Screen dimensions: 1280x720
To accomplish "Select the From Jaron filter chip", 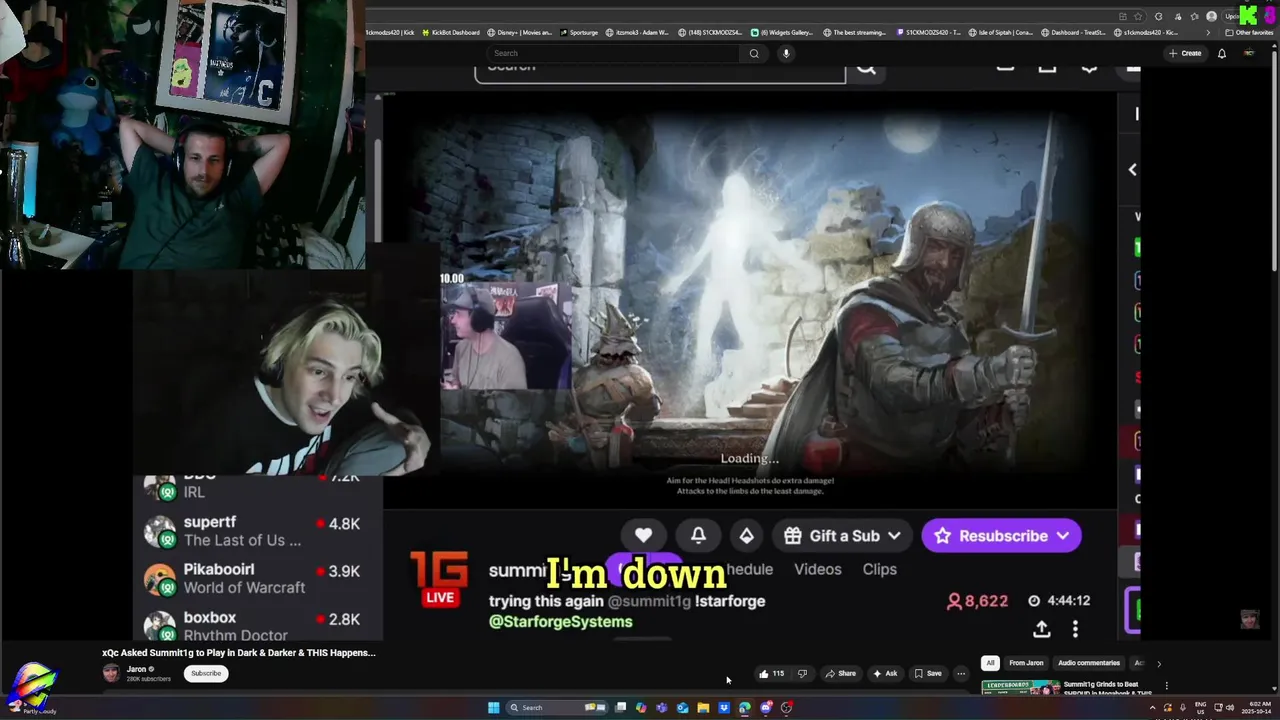I will [x=1026, y=663].
